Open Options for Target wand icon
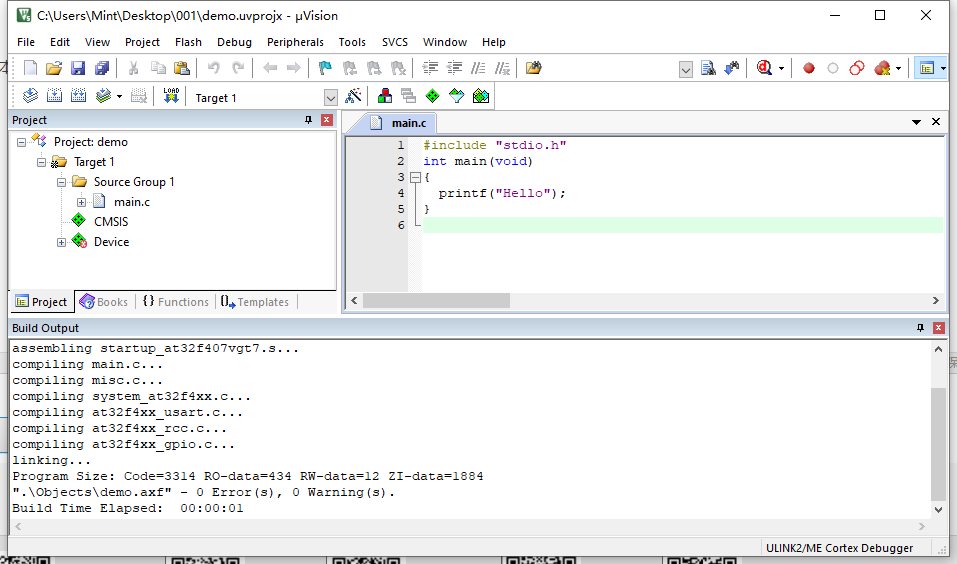 (x=353, y=96)
